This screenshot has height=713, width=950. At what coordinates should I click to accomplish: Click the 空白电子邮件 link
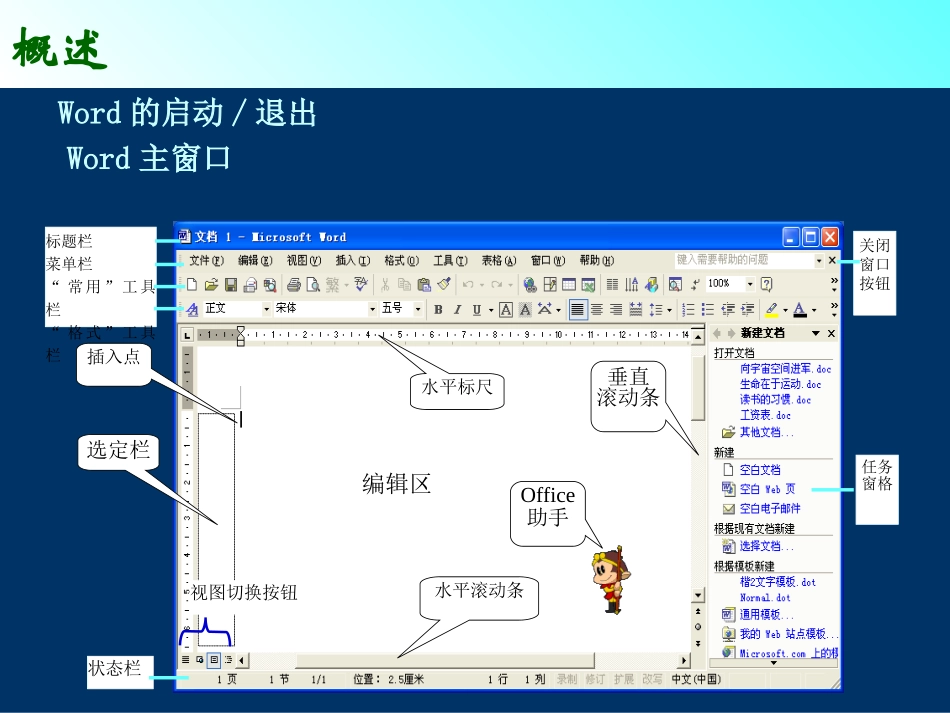pos(769,508)
